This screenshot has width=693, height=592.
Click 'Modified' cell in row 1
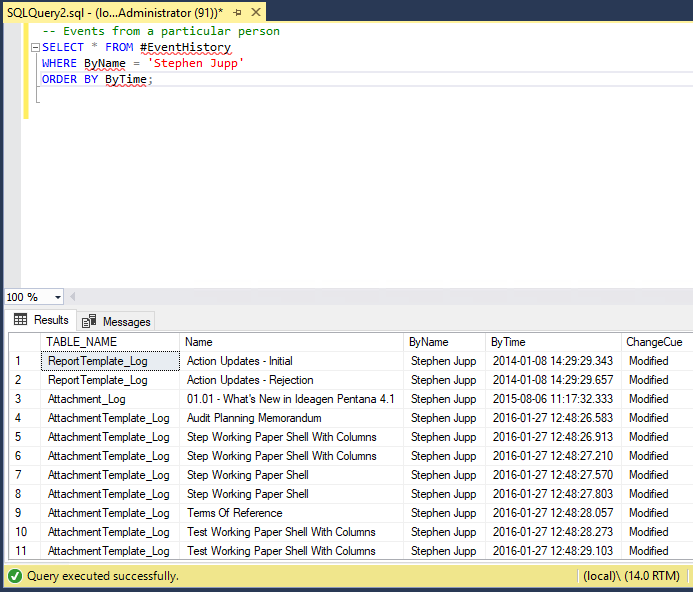click(657, 361)
